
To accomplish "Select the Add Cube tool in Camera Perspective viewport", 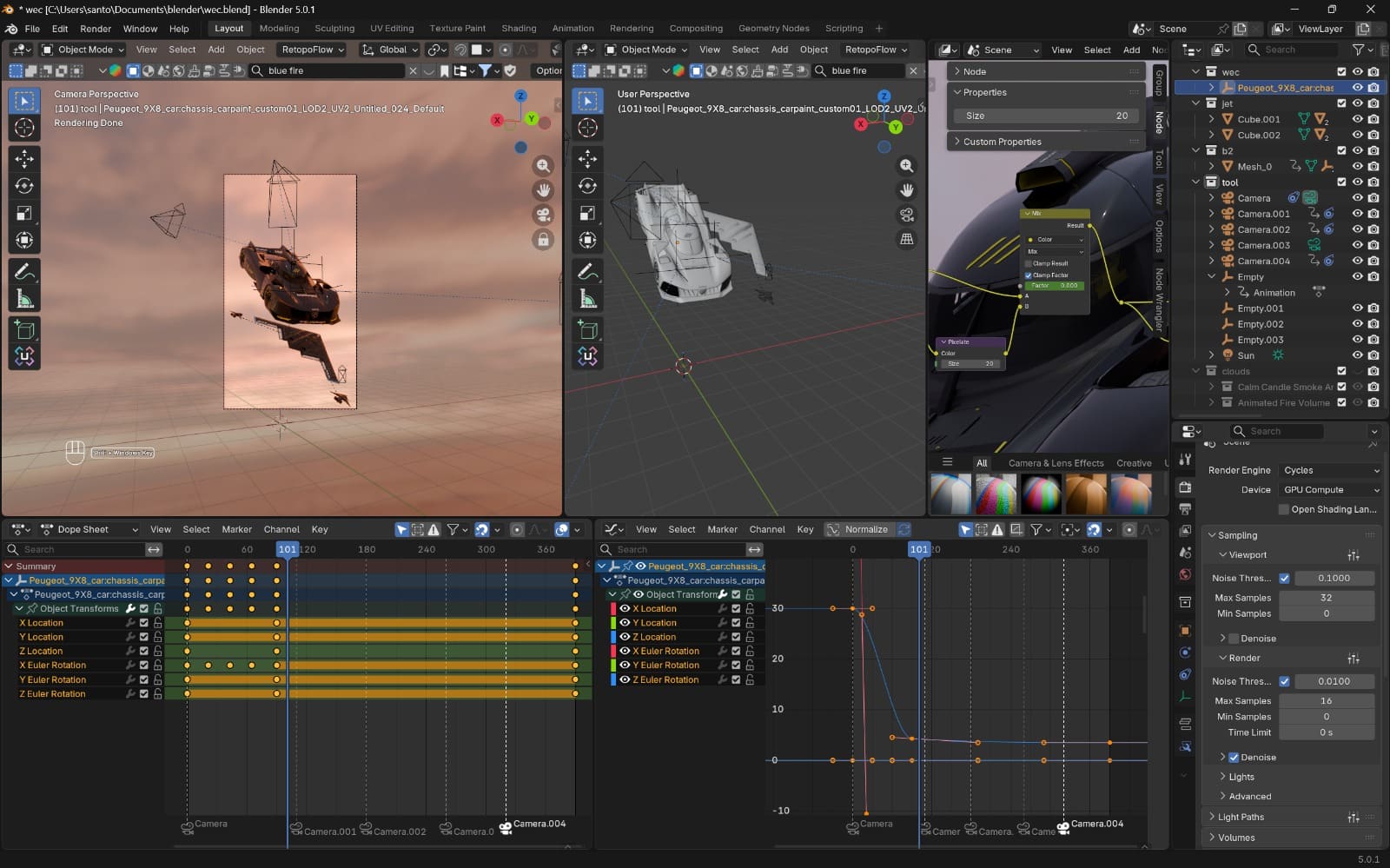I will point(24,330).
